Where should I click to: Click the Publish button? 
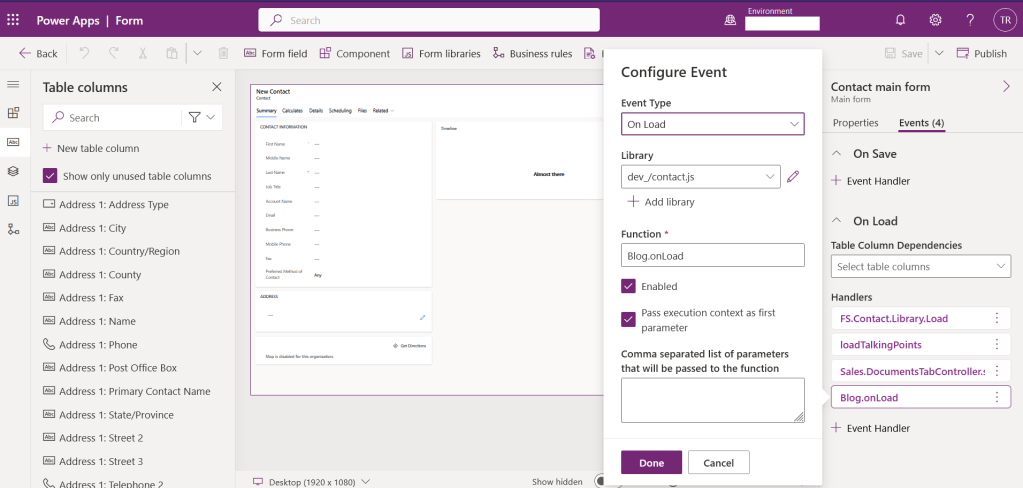(x=981, y=53)
